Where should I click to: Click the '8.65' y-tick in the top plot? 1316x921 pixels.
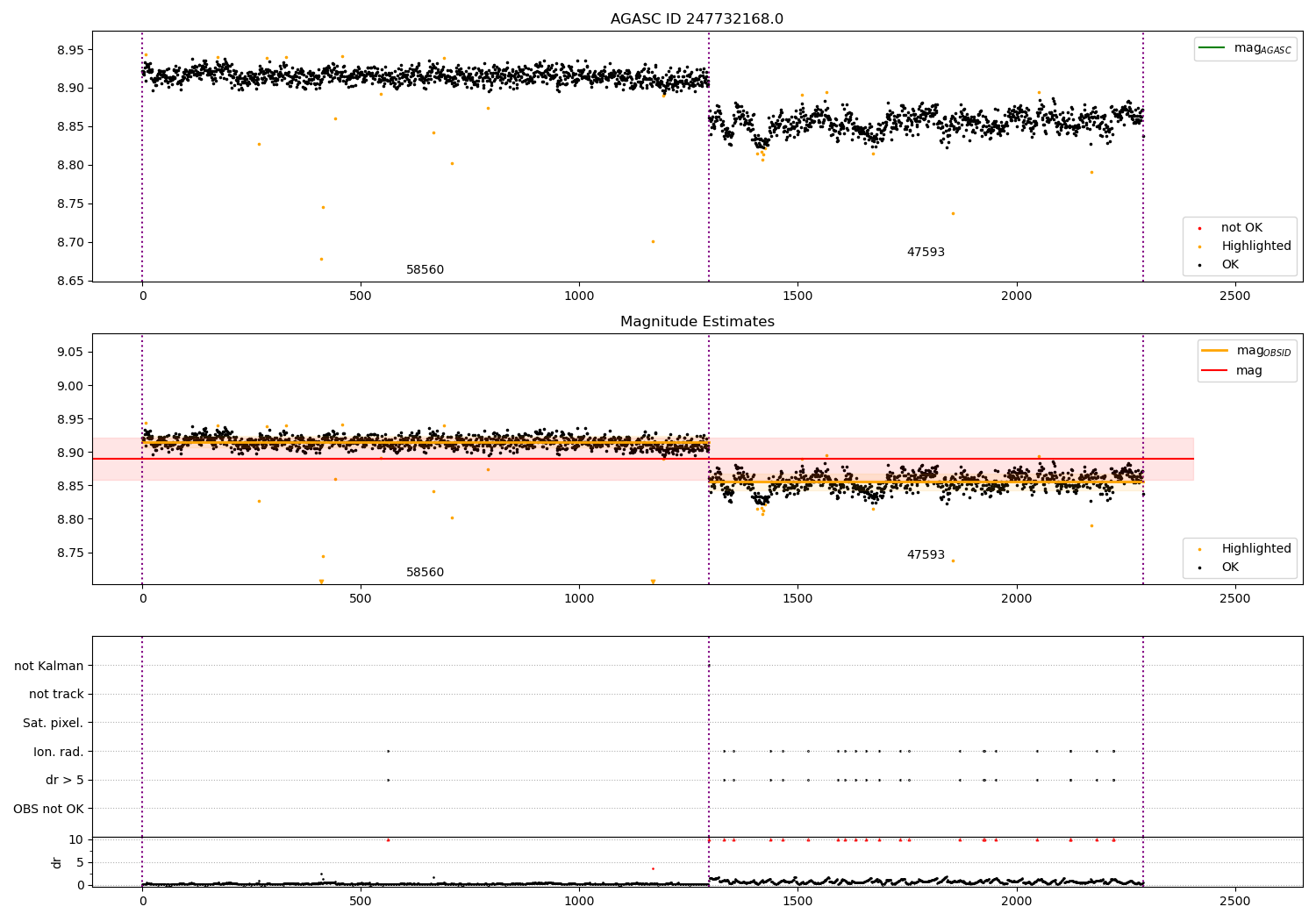coord(71,281)
